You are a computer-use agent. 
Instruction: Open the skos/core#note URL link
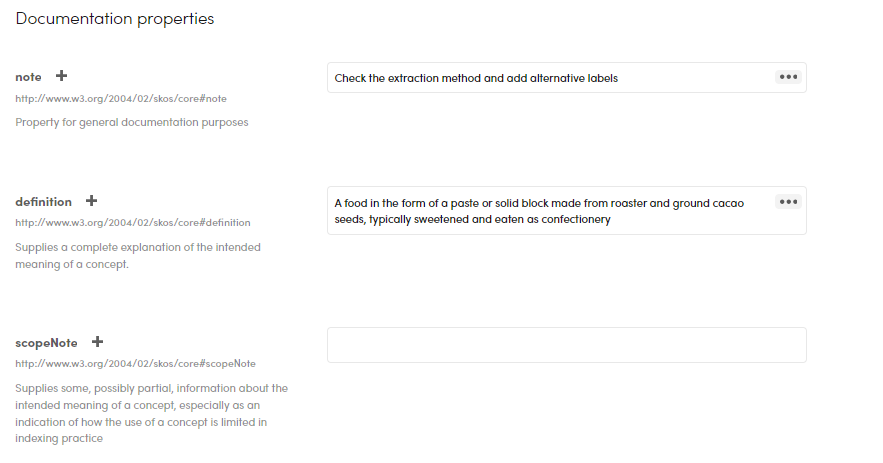tap(113, 99)
